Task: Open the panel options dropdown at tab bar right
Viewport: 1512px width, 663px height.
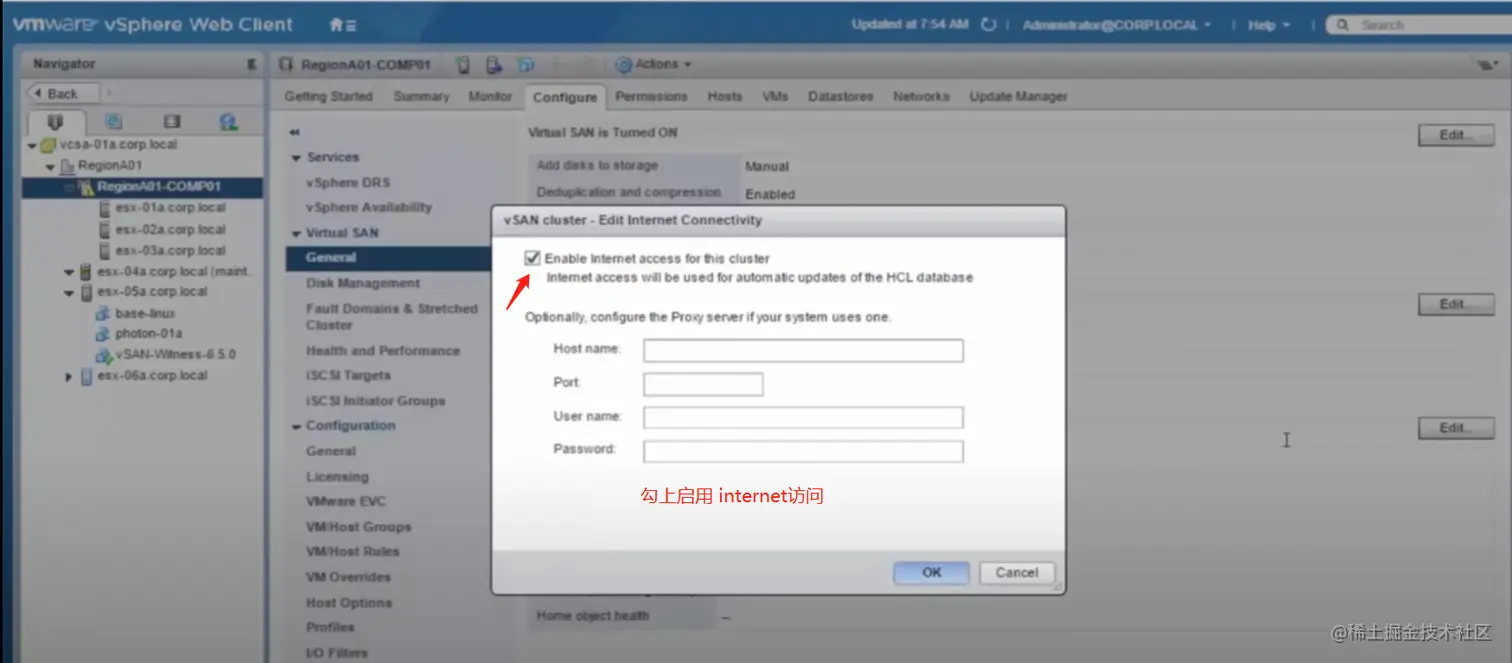Action: 1487,66
